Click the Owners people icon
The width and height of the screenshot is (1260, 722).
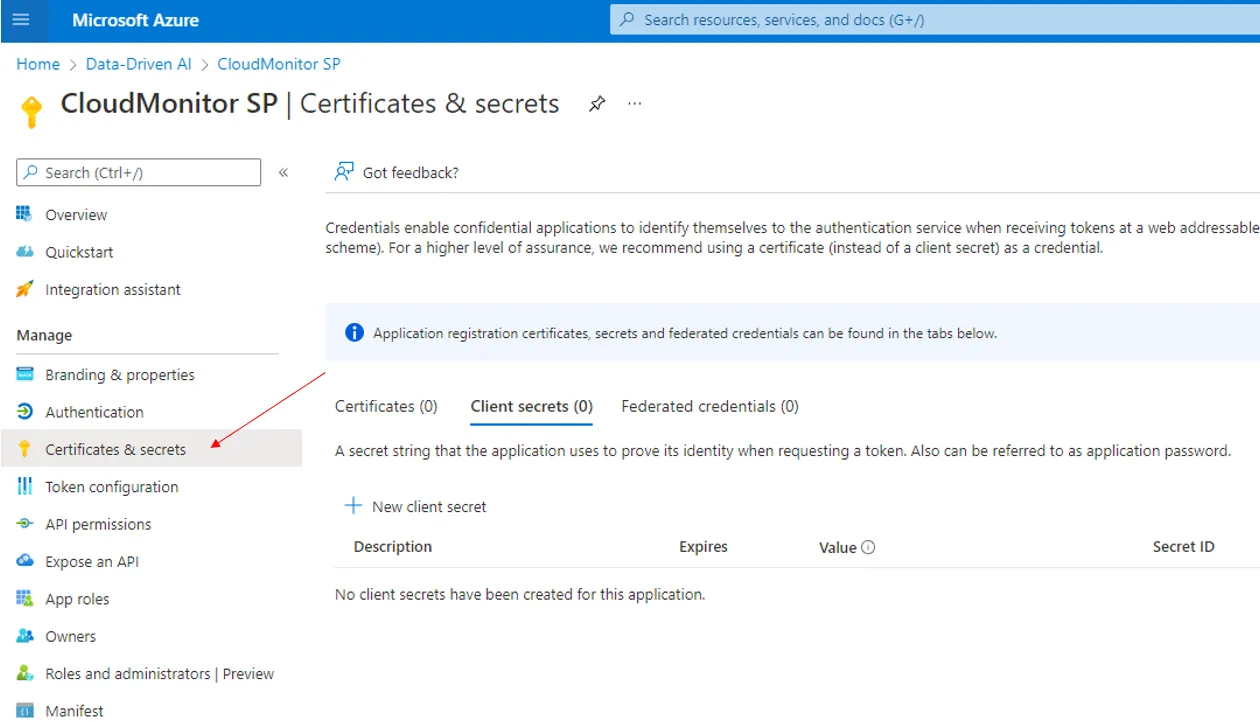(25, 636)
